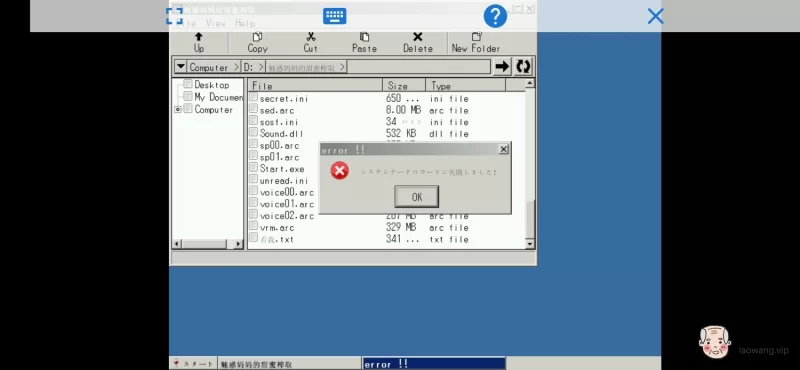Click the empty address input area

(x=418, y=67)
